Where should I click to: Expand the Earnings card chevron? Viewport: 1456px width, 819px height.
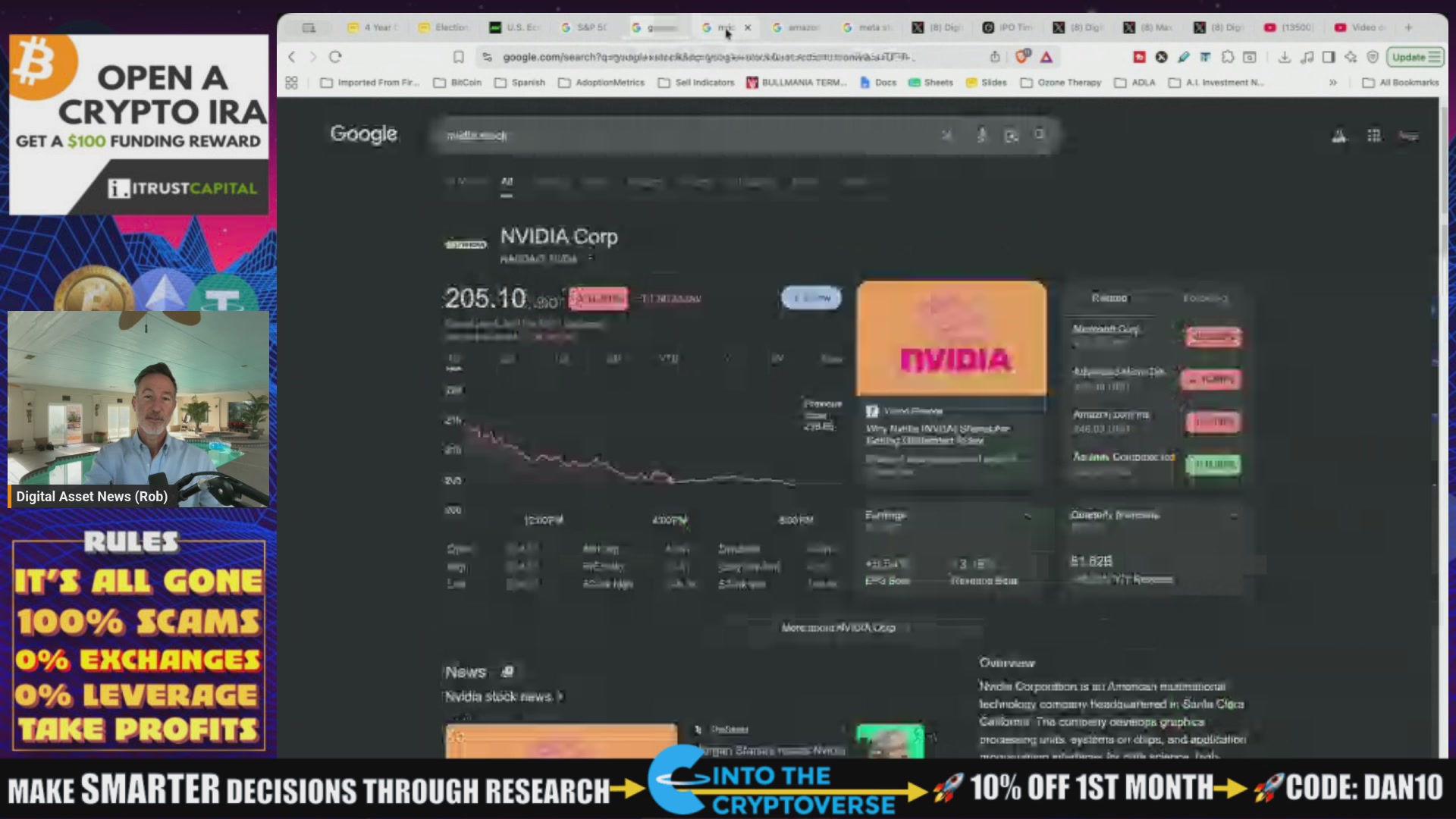click(x=1028, y=516)
